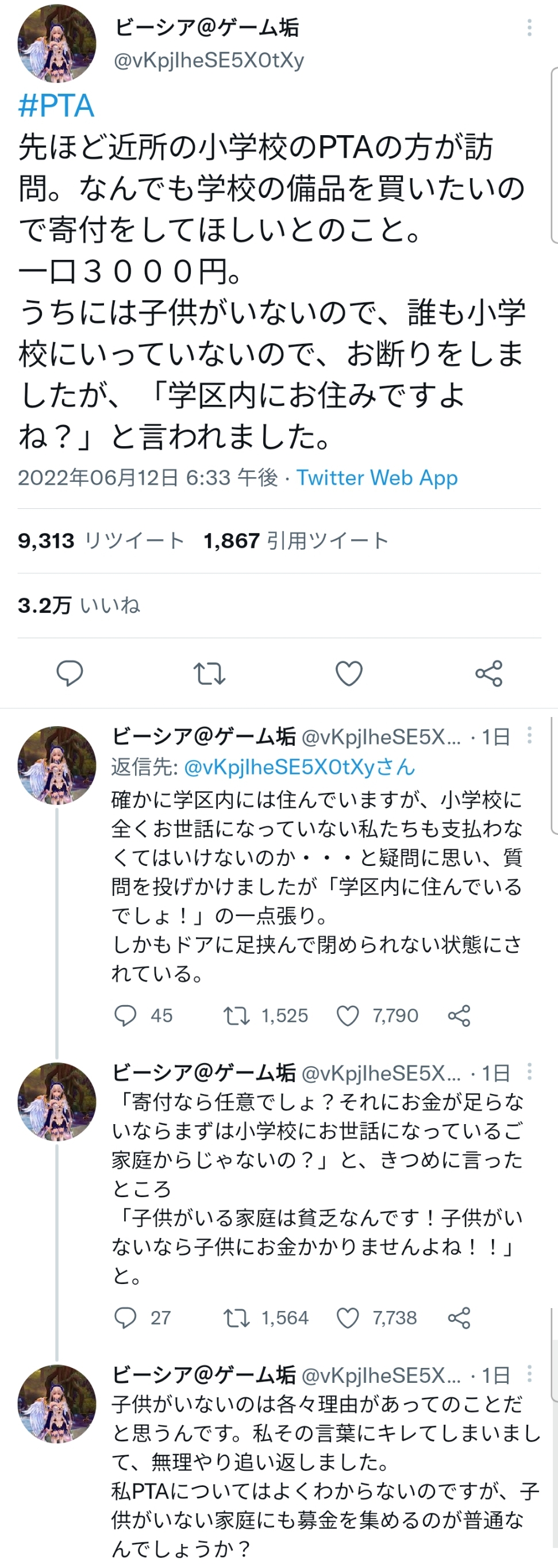The height and width of the screenshot is (1568, 558).
Task: Open the 3.2万 いいね likes list
Action: [x=79, y=605]
